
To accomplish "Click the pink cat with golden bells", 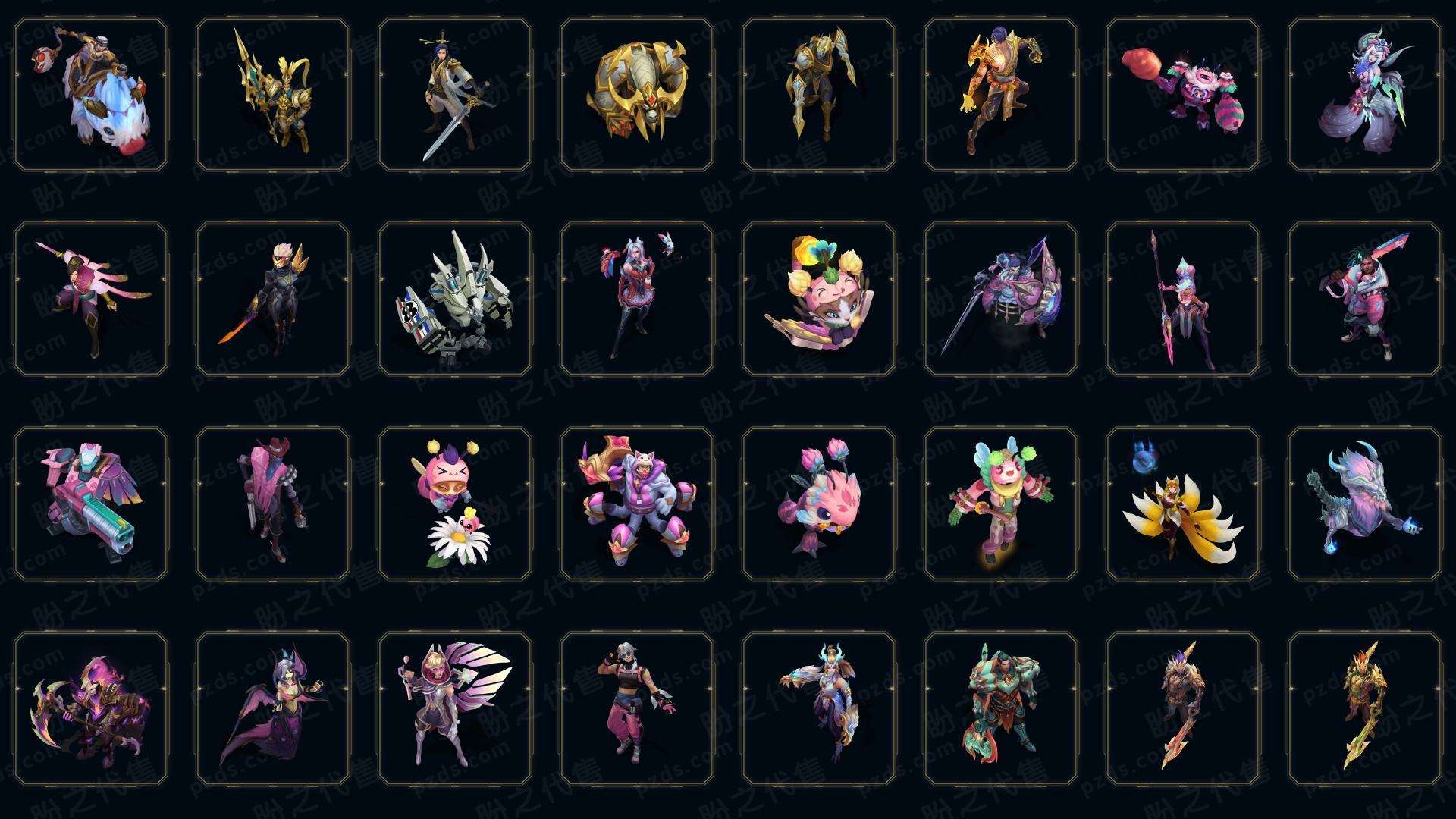I will tap(819, 300).
